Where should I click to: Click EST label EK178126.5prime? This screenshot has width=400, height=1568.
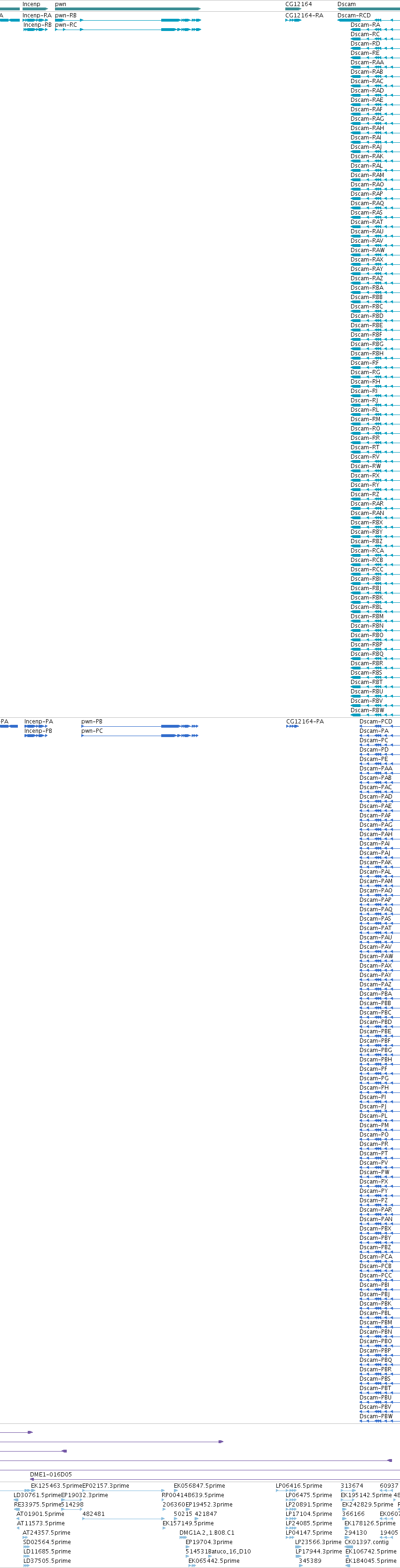point(370,1523)
